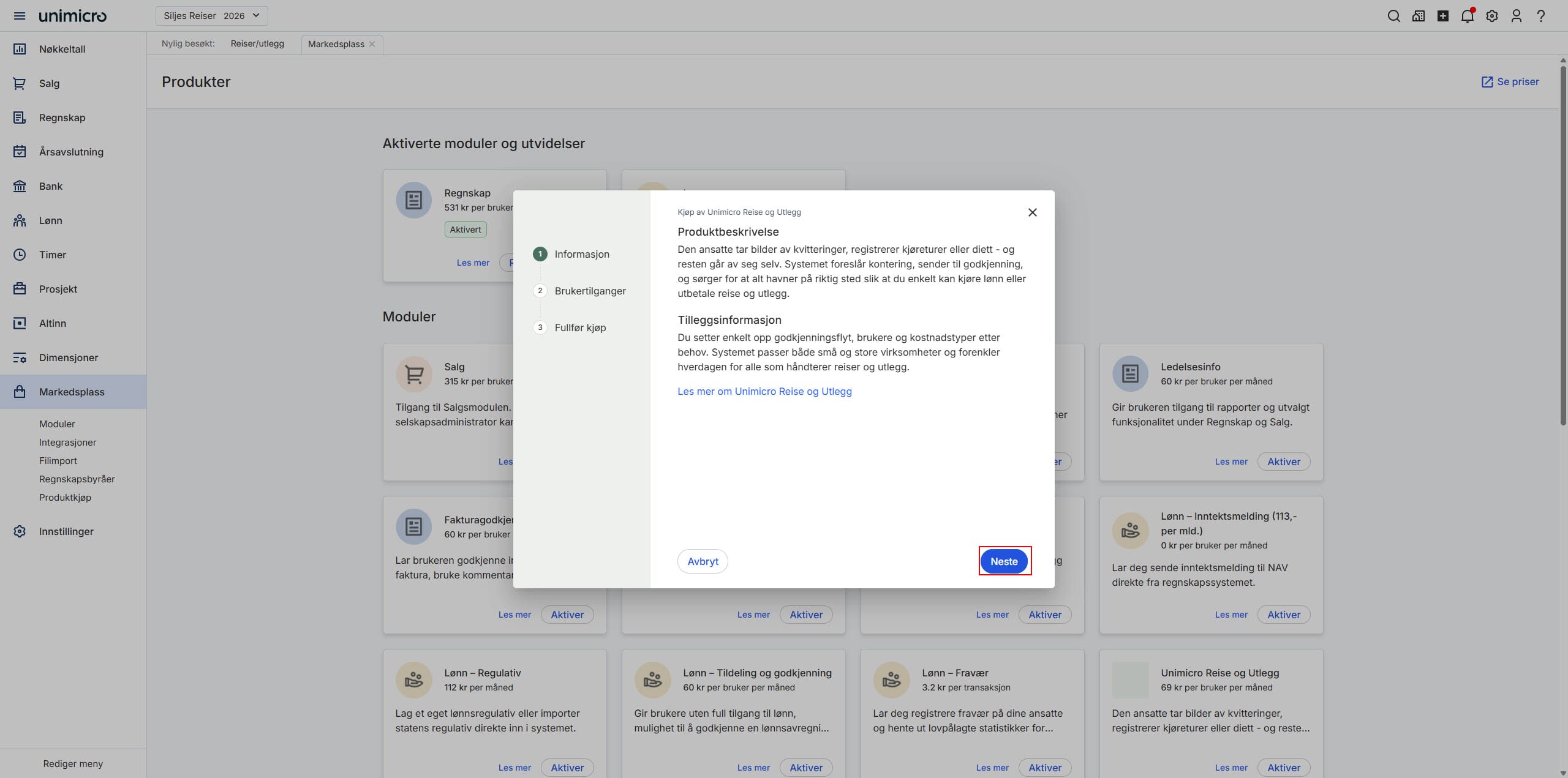Collapse the Markedsplass sidebar section
Image resolution: width=1568 pixels, height=778 pixels.
[72, 392]
